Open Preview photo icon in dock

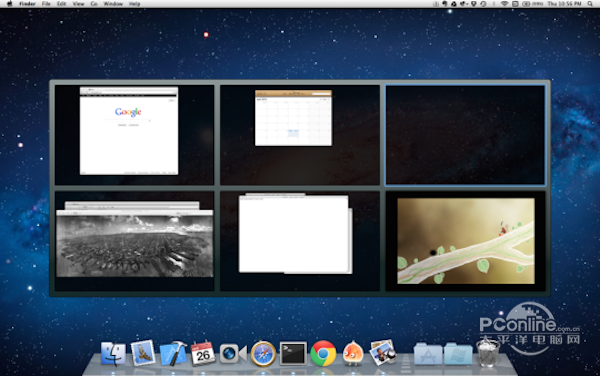point(383,352)
